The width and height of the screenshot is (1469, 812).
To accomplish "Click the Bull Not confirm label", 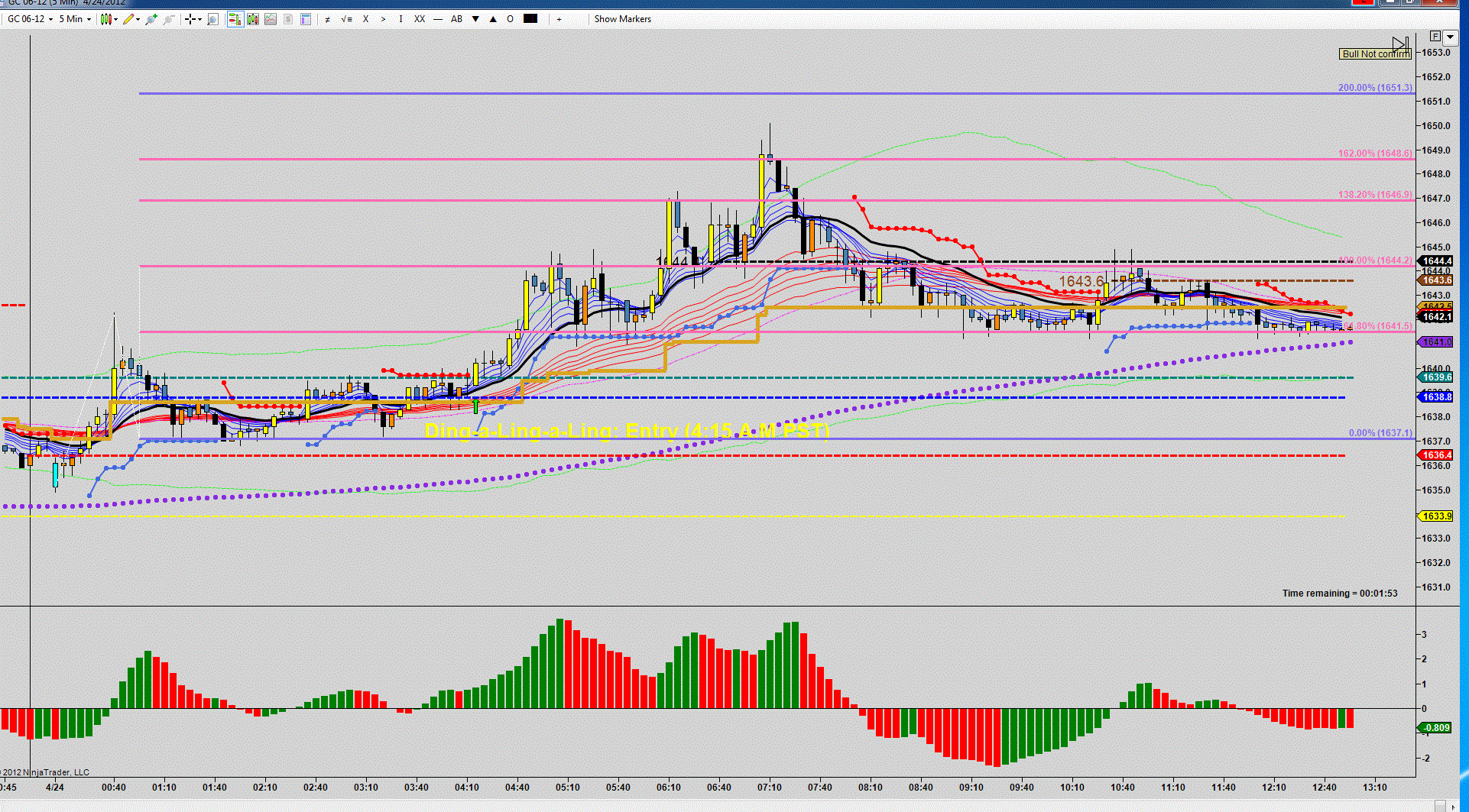I will point(1376,54).
